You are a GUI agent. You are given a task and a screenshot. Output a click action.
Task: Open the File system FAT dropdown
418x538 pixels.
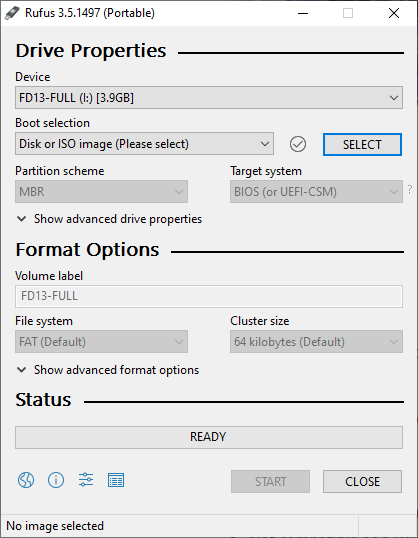tap(101, 341)
